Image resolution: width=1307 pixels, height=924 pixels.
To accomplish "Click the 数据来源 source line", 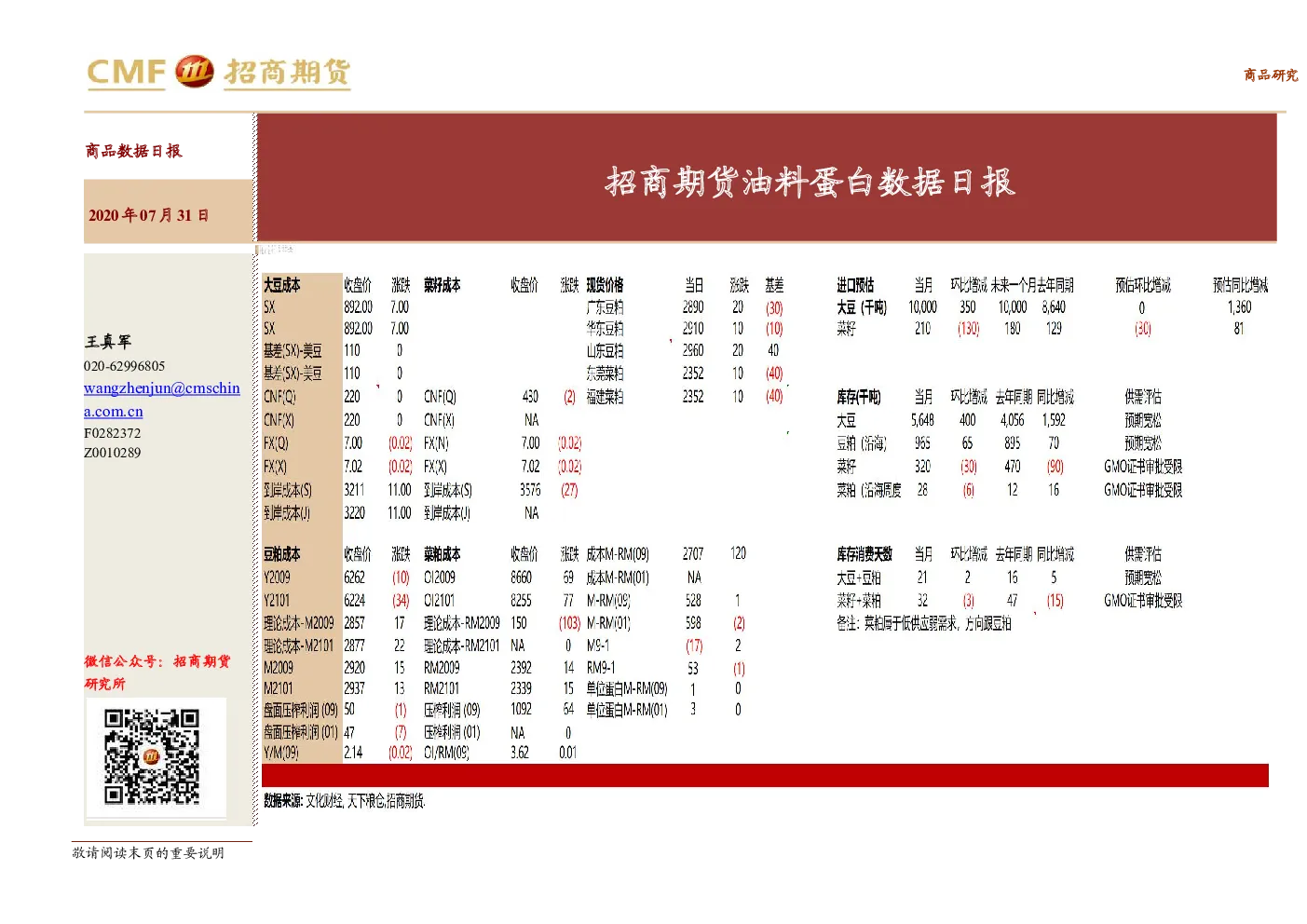I will coord(344,801).
